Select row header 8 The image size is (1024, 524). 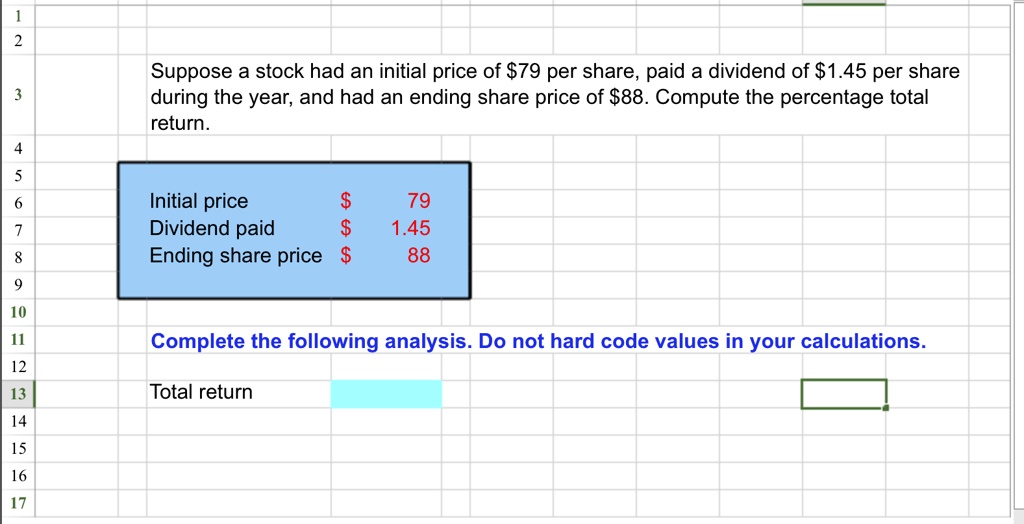18,257
